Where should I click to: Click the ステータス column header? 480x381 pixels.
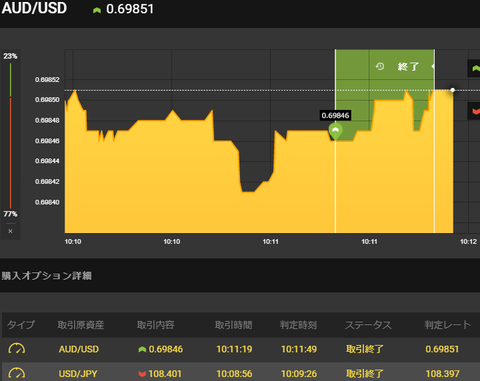click(368, 325)
